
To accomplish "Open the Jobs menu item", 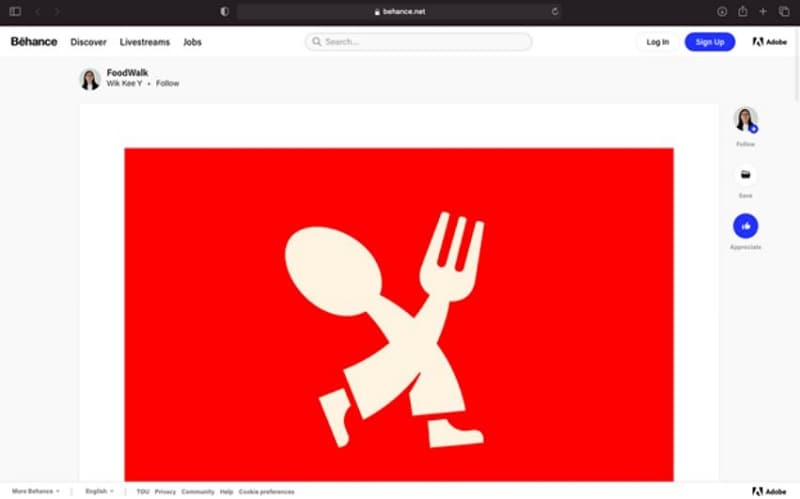I will [192, 42].
